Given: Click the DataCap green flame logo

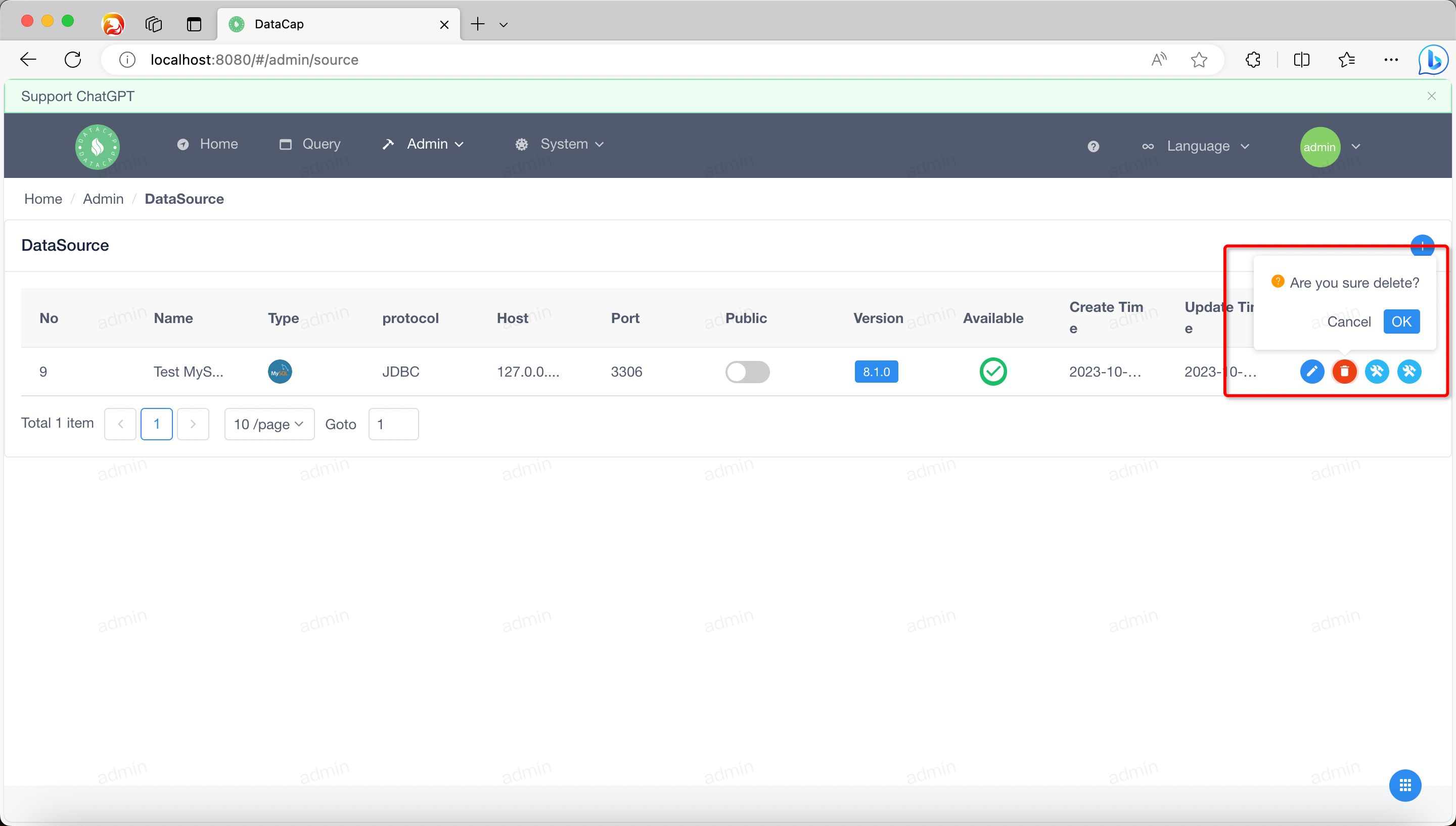Looking at the screenshot, I should click(98, 147).
